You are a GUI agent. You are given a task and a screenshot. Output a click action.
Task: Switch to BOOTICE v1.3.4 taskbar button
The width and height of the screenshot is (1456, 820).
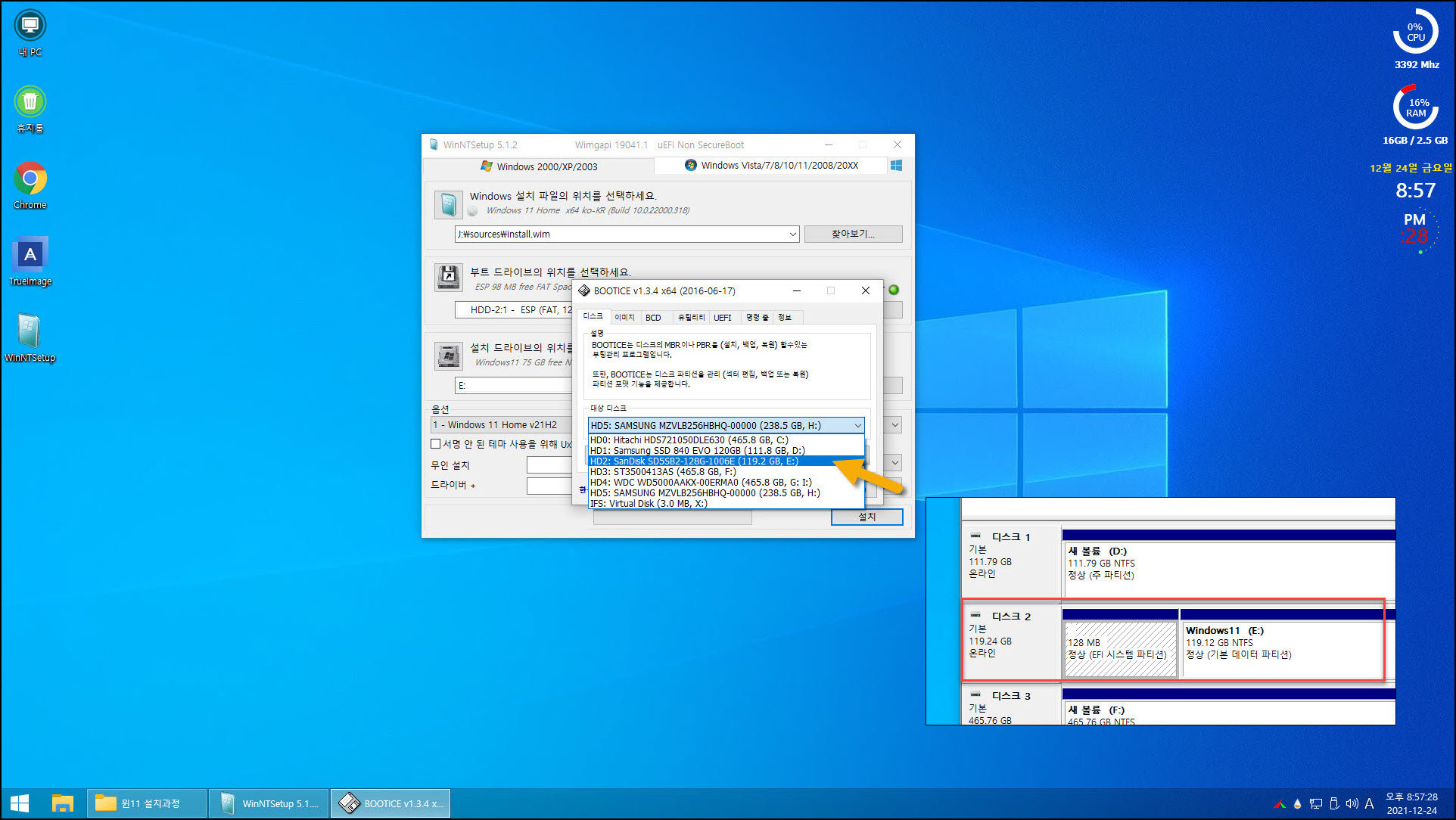coord(390,803)
